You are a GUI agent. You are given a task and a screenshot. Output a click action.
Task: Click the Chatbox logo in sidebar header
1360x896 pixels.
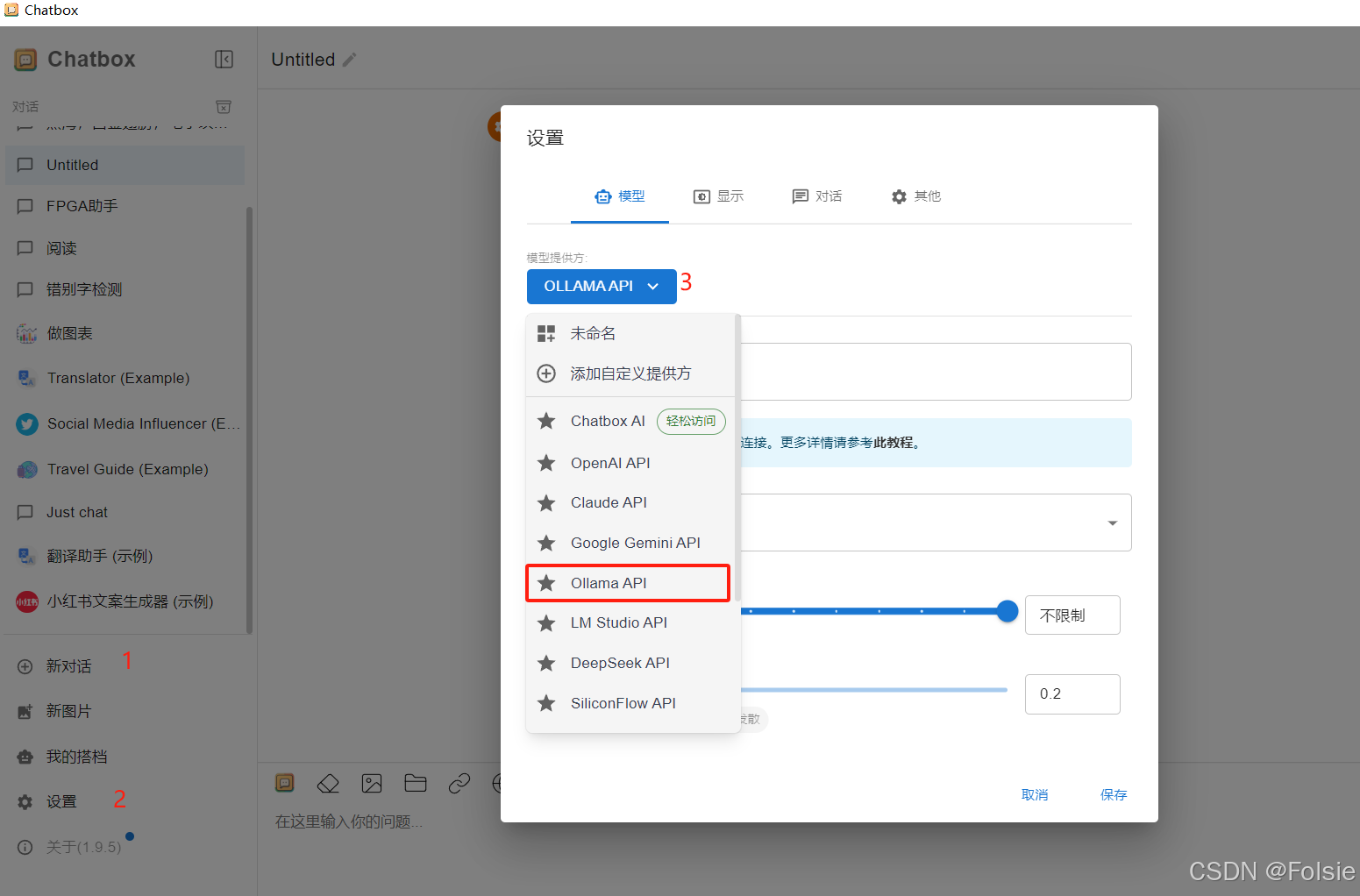tap(25, 60)
